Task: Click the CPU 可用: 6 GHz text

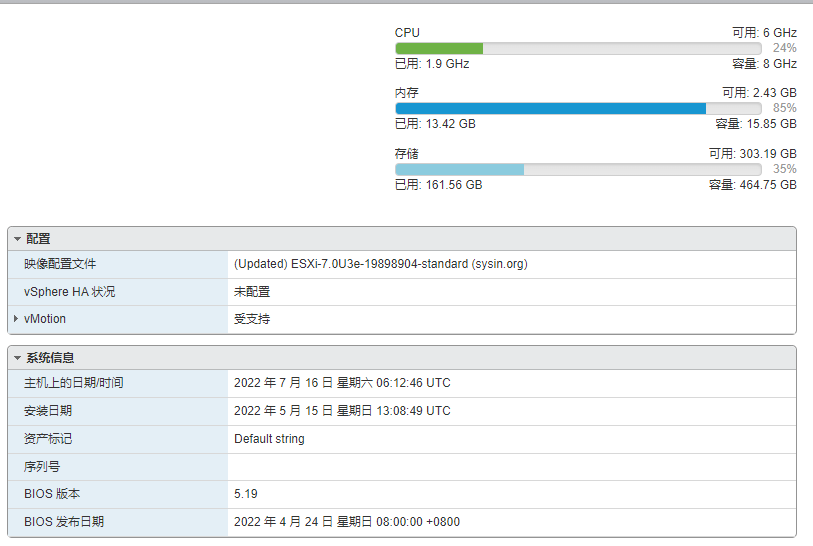Action: click(764, 33)
